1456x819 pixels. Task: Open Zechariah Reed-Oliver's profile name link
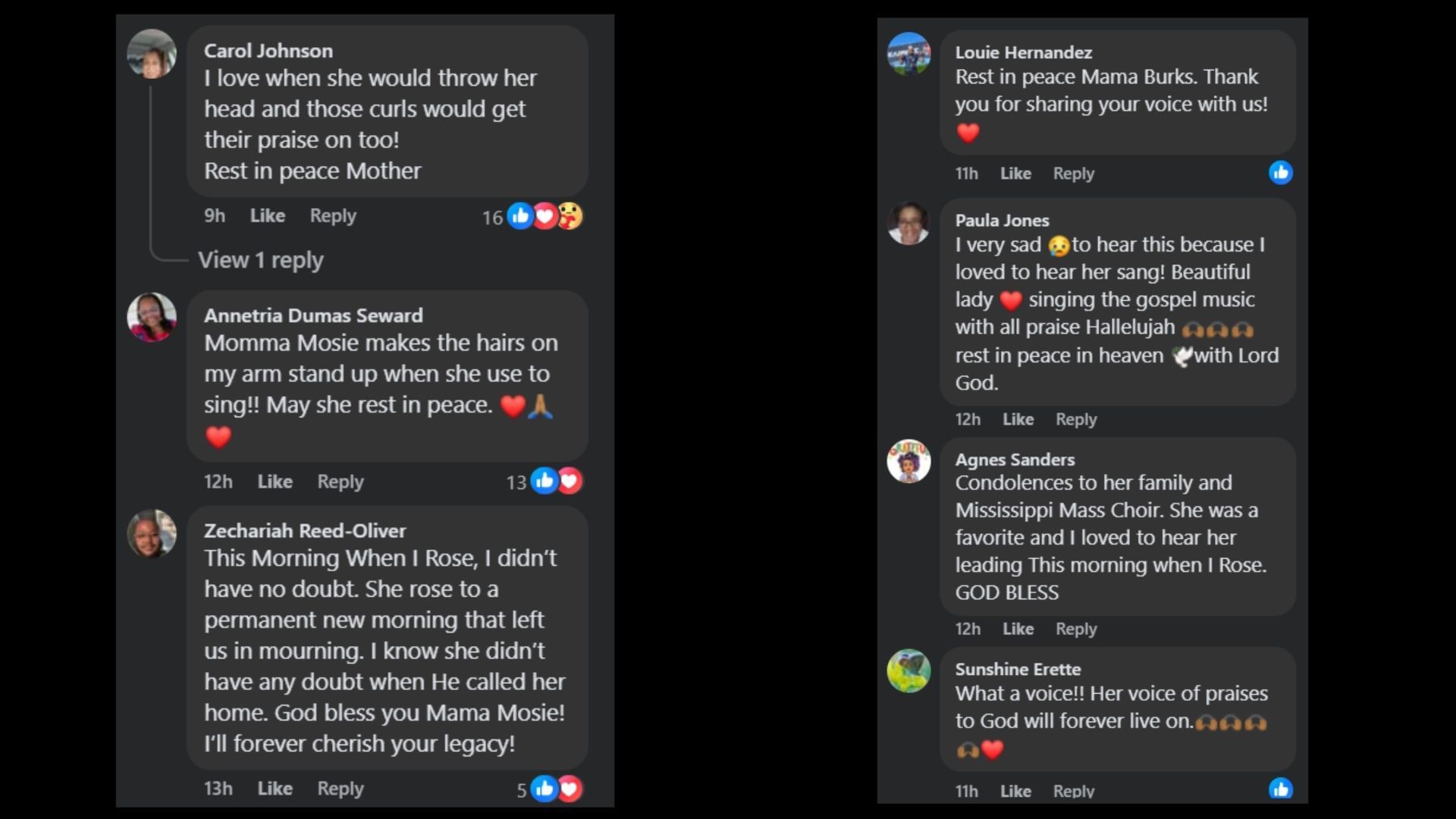pos(305,531)
